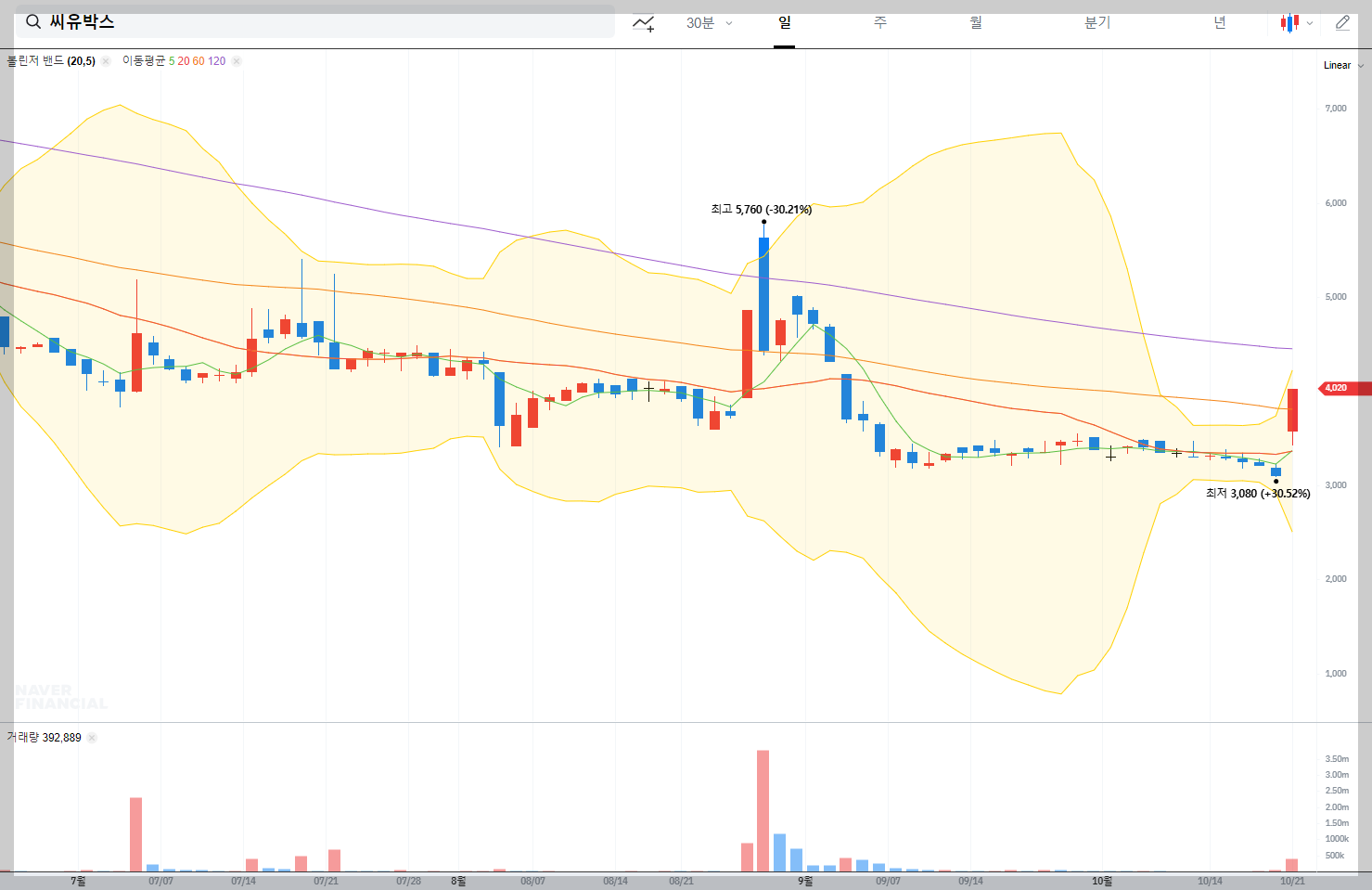
Task: Remove the 거래량 volume indicator
Action: pyautogui.click(x=92, y=738)
